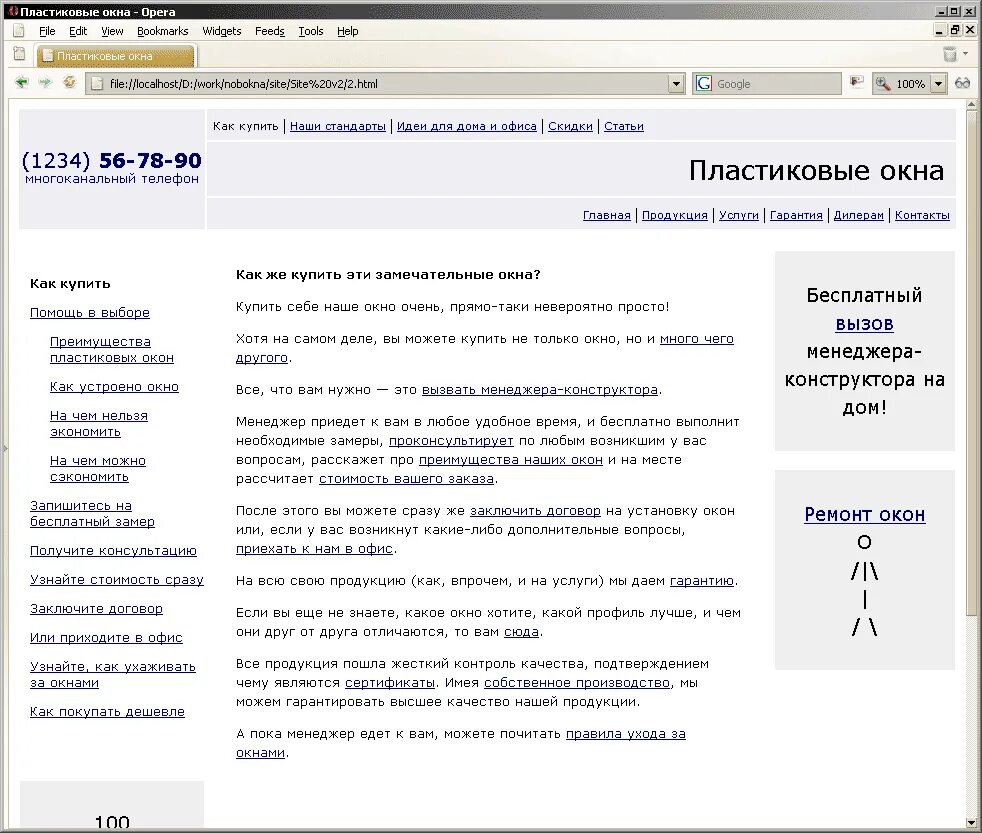982x833 pixels.
Task: Click Получите консультацию link
Action: click(x=113, y=551)
